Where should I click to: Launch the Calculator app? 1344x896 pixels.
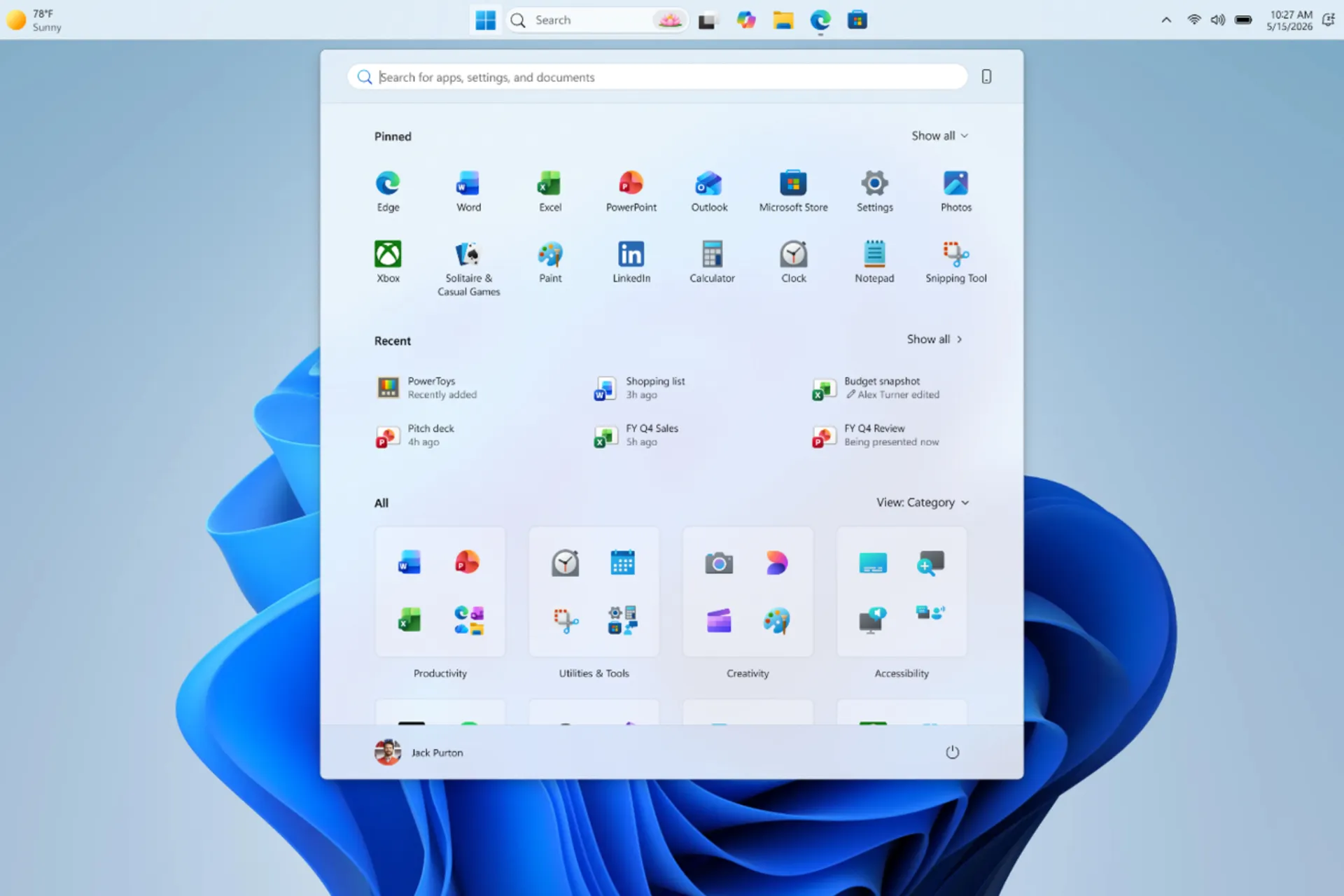pyautogui.click(x=712, y=261)
